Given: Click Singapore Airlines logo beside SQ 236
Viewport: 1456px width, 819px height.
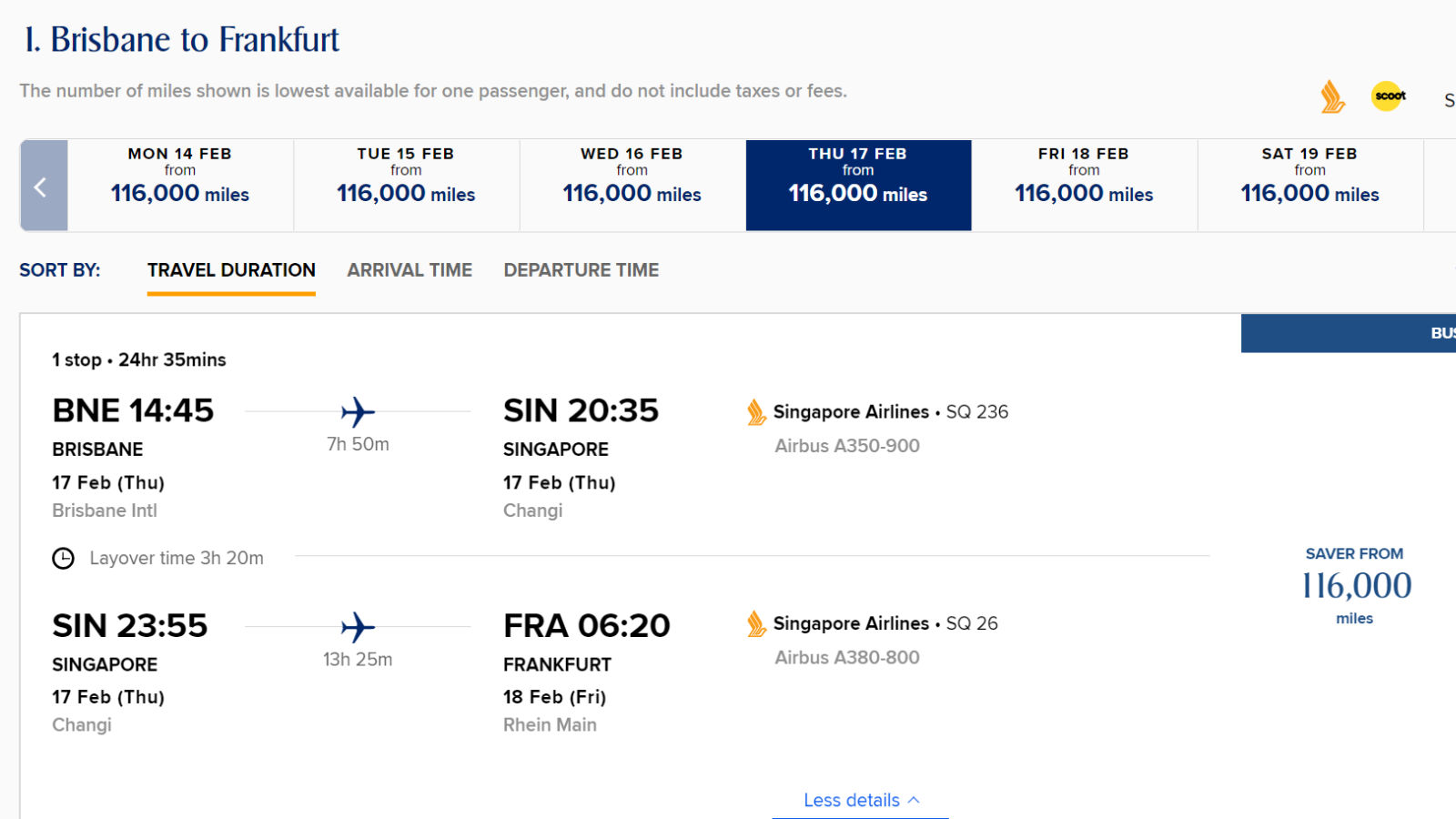Looking at the screenshot, I should (x=756, y=412).
